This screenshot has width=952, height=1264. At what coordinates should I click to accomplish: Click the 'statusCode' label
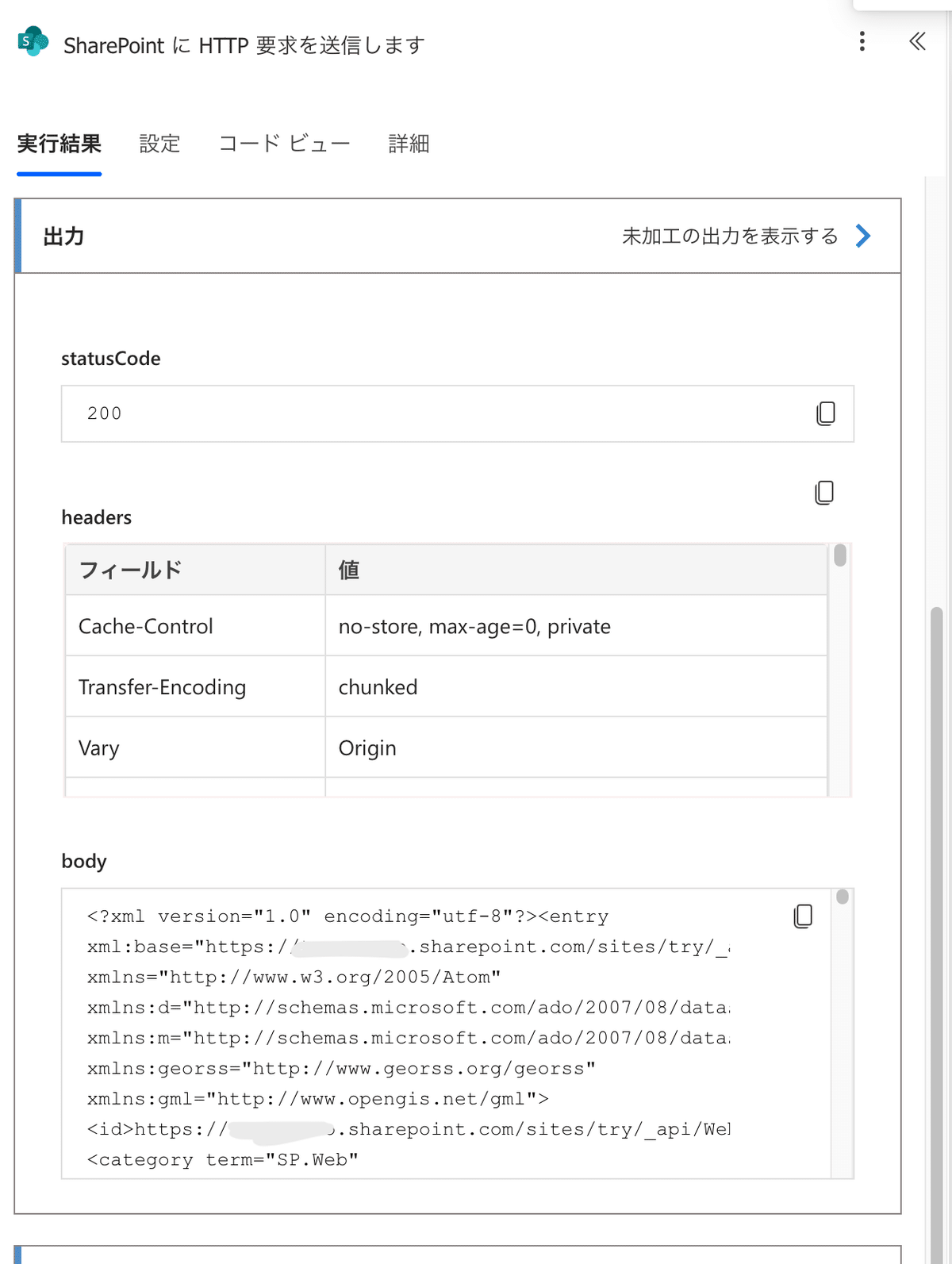click(111, 359)
